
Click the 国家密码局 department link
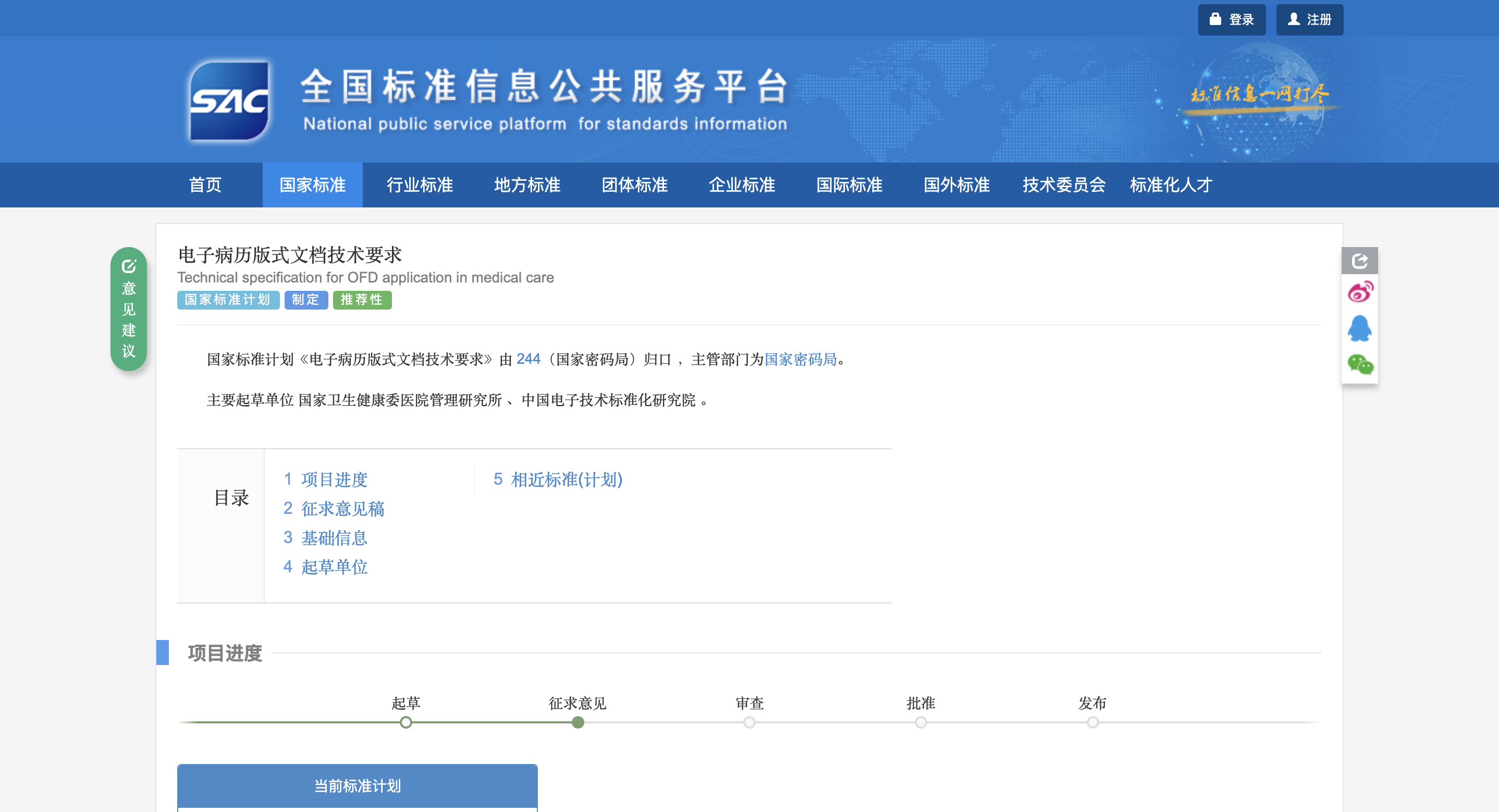tap(800, 359)
